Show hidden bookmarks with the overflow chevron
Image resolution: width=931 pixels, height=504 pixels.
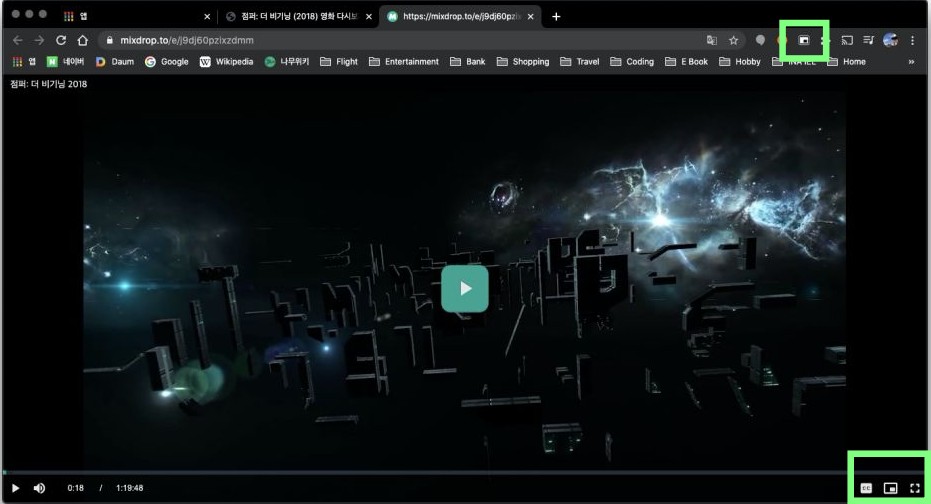pos(911,62)
